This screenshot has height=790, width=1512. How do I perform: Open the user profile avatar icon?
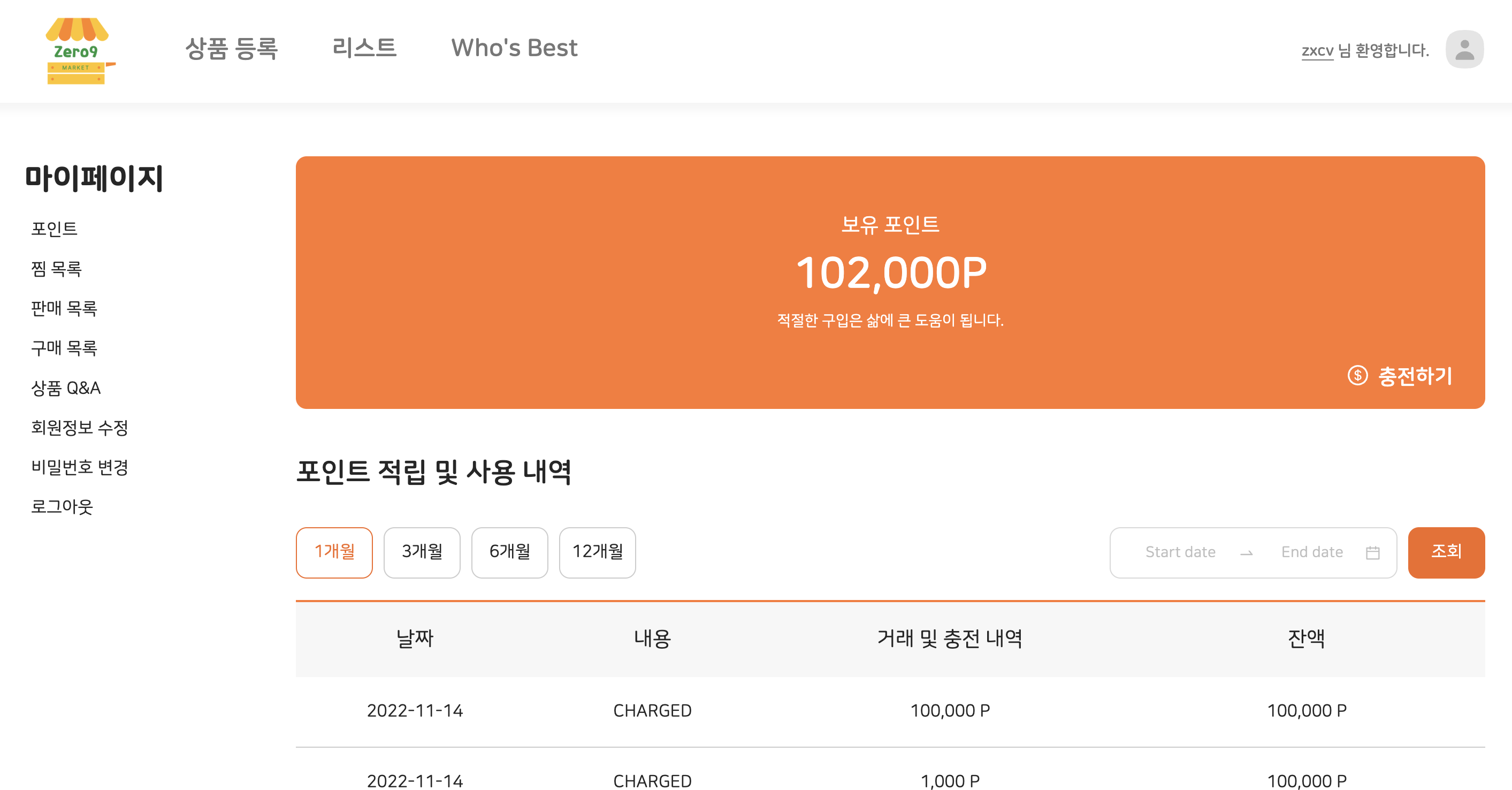(x=1464, y=50)
